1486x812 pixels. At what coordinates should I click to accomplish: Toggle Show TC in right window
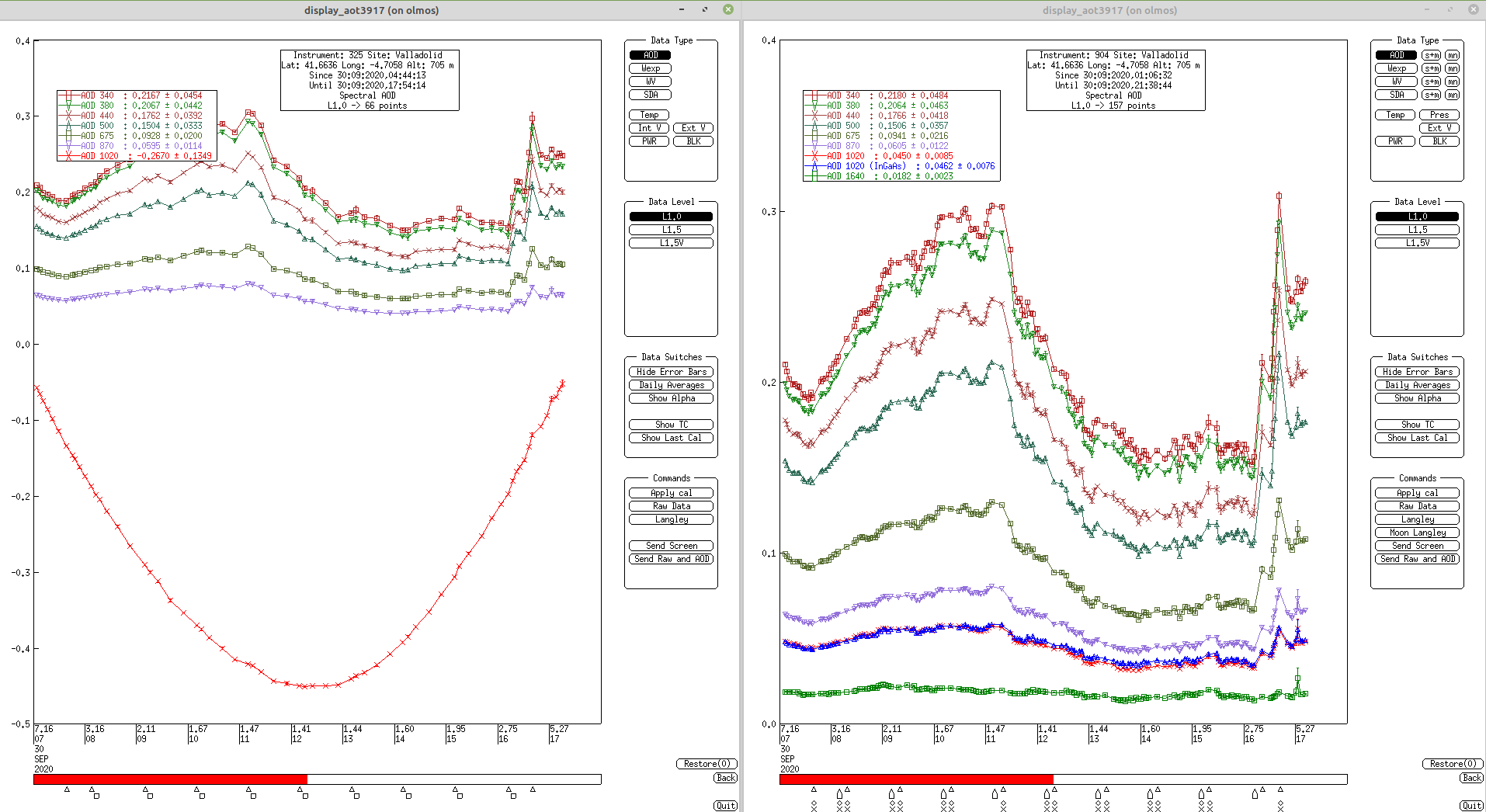point(1417,425)
